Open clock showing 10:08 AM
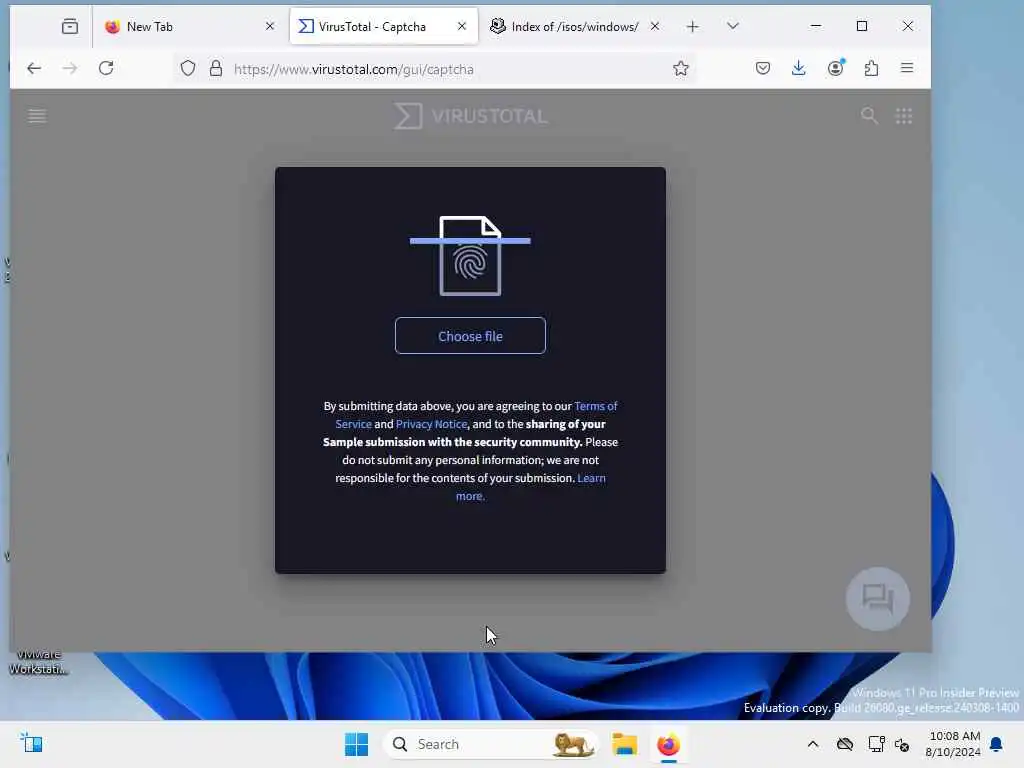 tap(953, 744)
